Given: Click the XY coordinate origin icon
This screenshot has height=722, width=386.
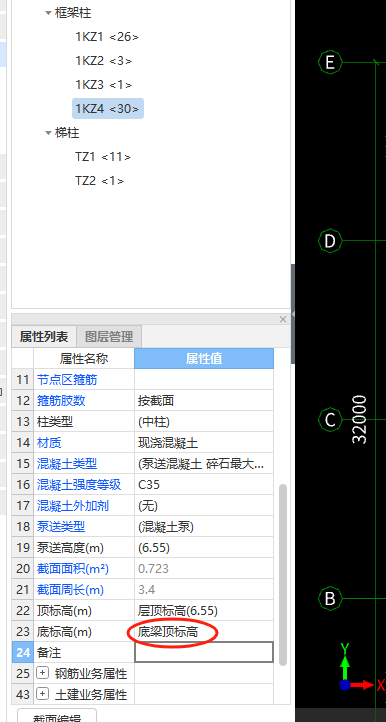Looking at the screenshot, I should pos(345,685).
